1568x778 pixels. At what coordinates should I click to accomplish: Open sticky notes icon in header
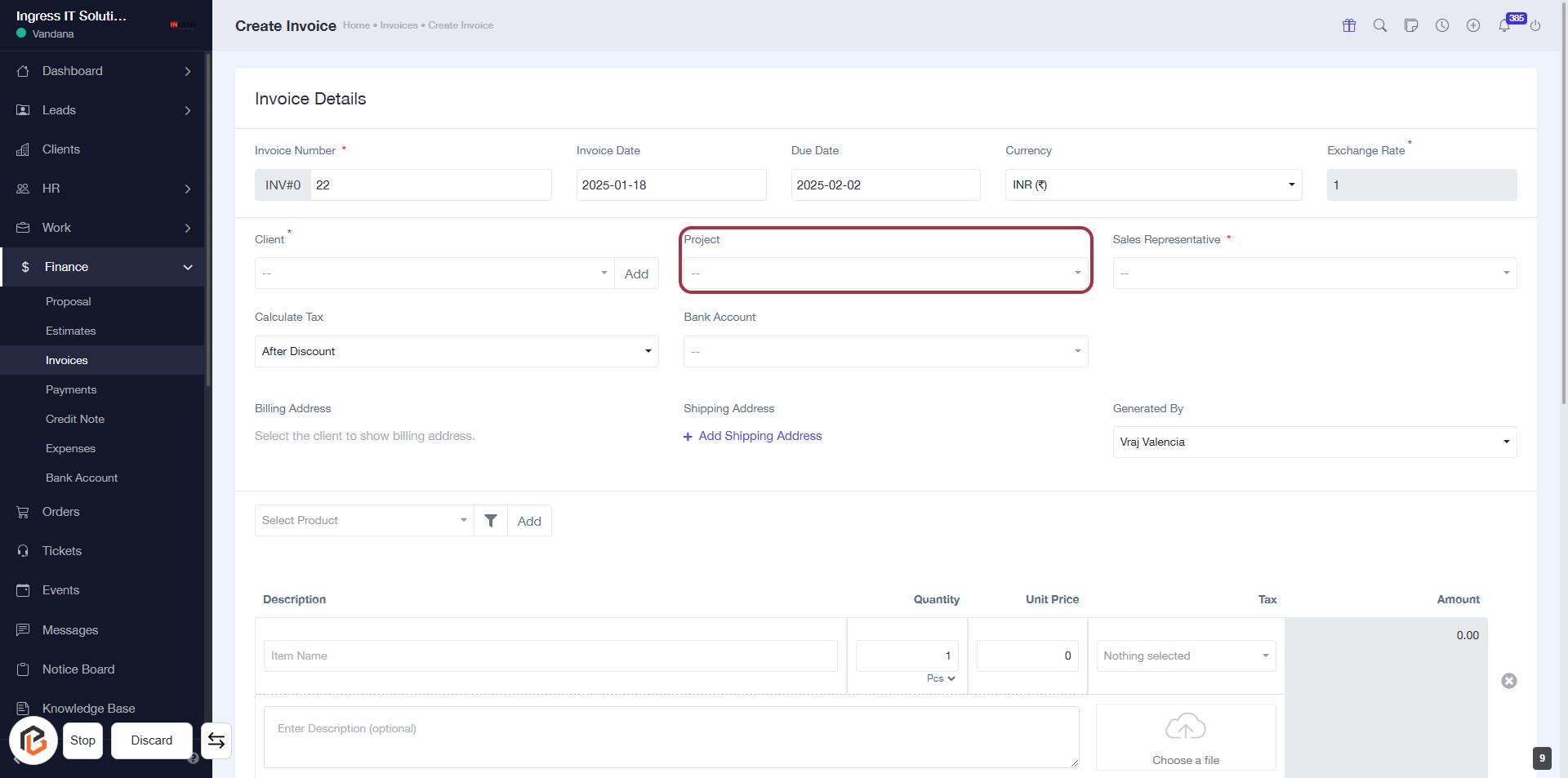click(1411, 25)
